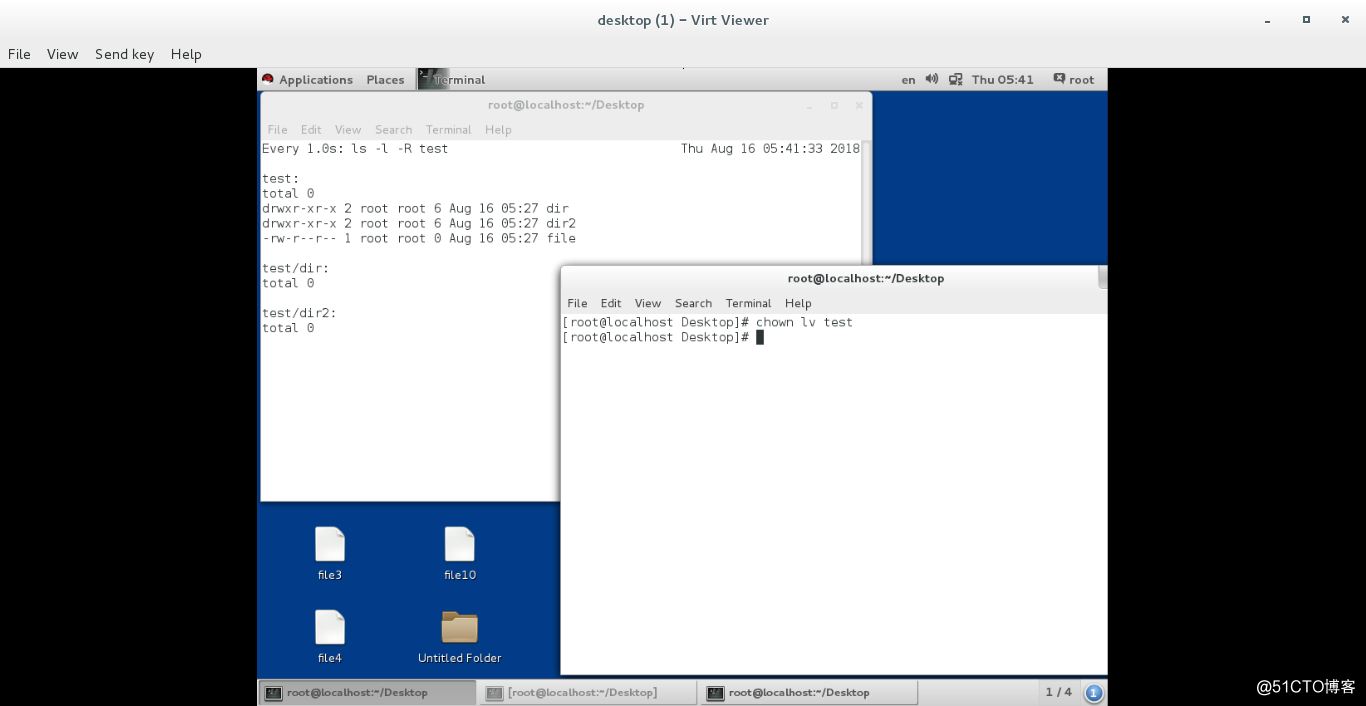Click the 1 / 4 workspace indicator
The image size is (1366, 706).
[1058, 692]
